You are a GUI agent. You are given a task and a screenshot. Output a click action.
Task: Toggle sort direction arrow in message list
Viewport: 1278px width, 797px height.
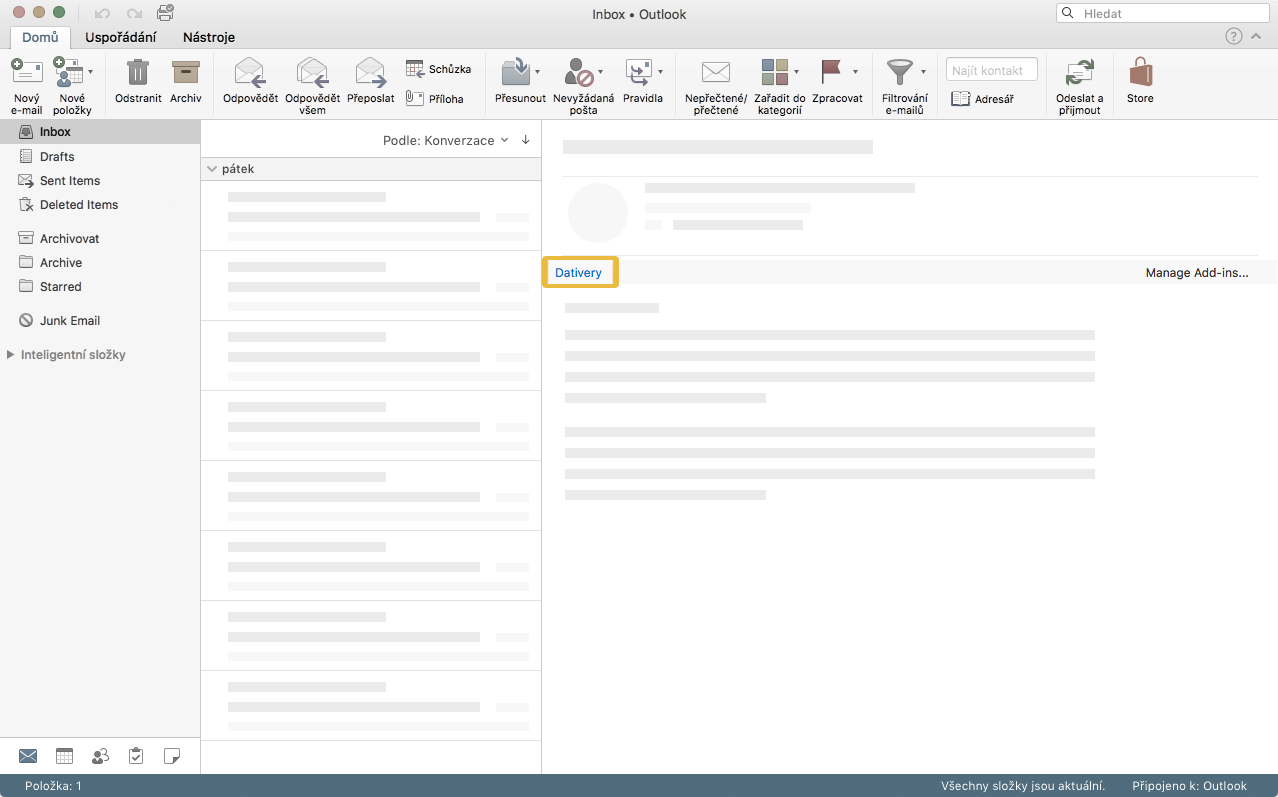tap(526, 140)
